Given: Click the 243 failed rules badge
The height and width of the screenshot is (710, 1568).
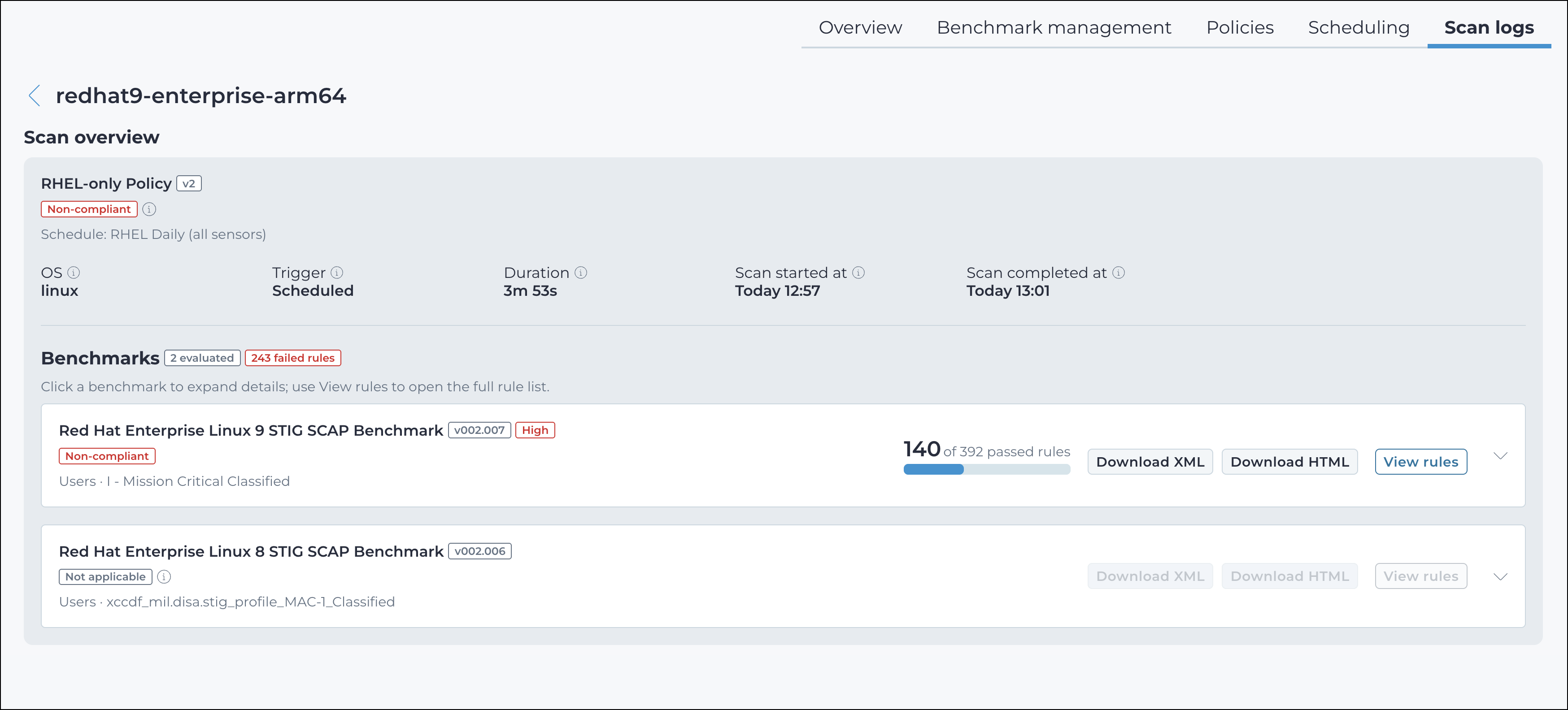Looking at the screenshot, I should [293, 358].
